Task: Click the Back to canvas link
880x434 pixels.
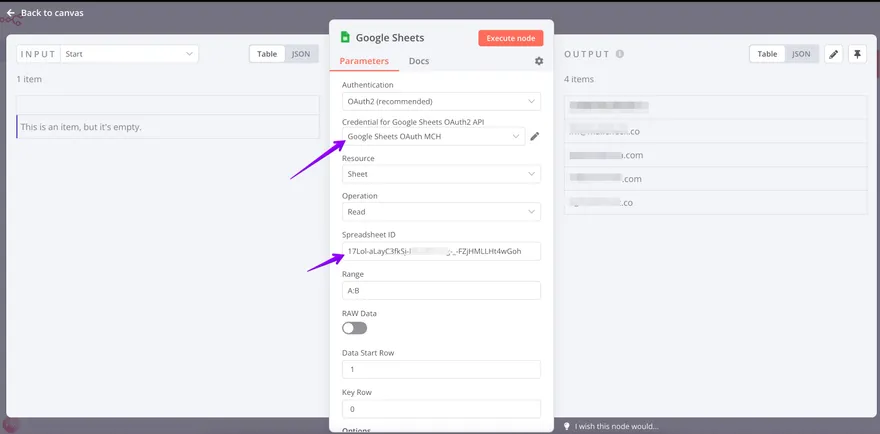Action: (x=52, y=12)
